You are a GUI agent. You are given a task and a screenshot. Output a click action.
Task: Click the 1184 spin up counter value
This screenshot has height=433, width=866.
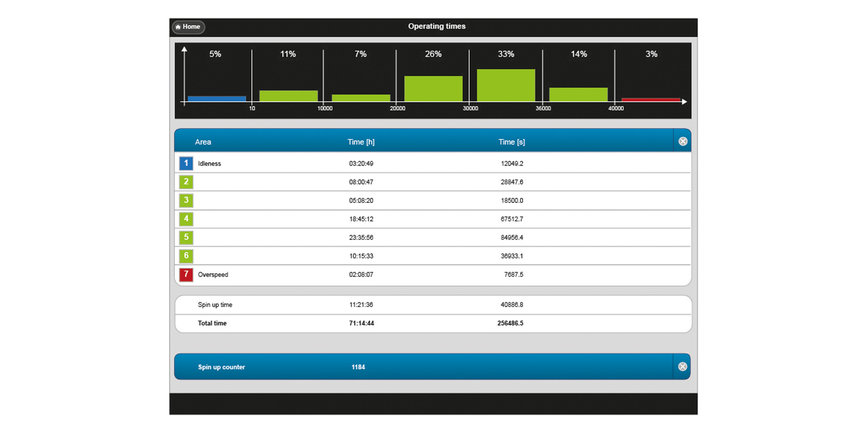pyautogui.click(x=358, y=367)
